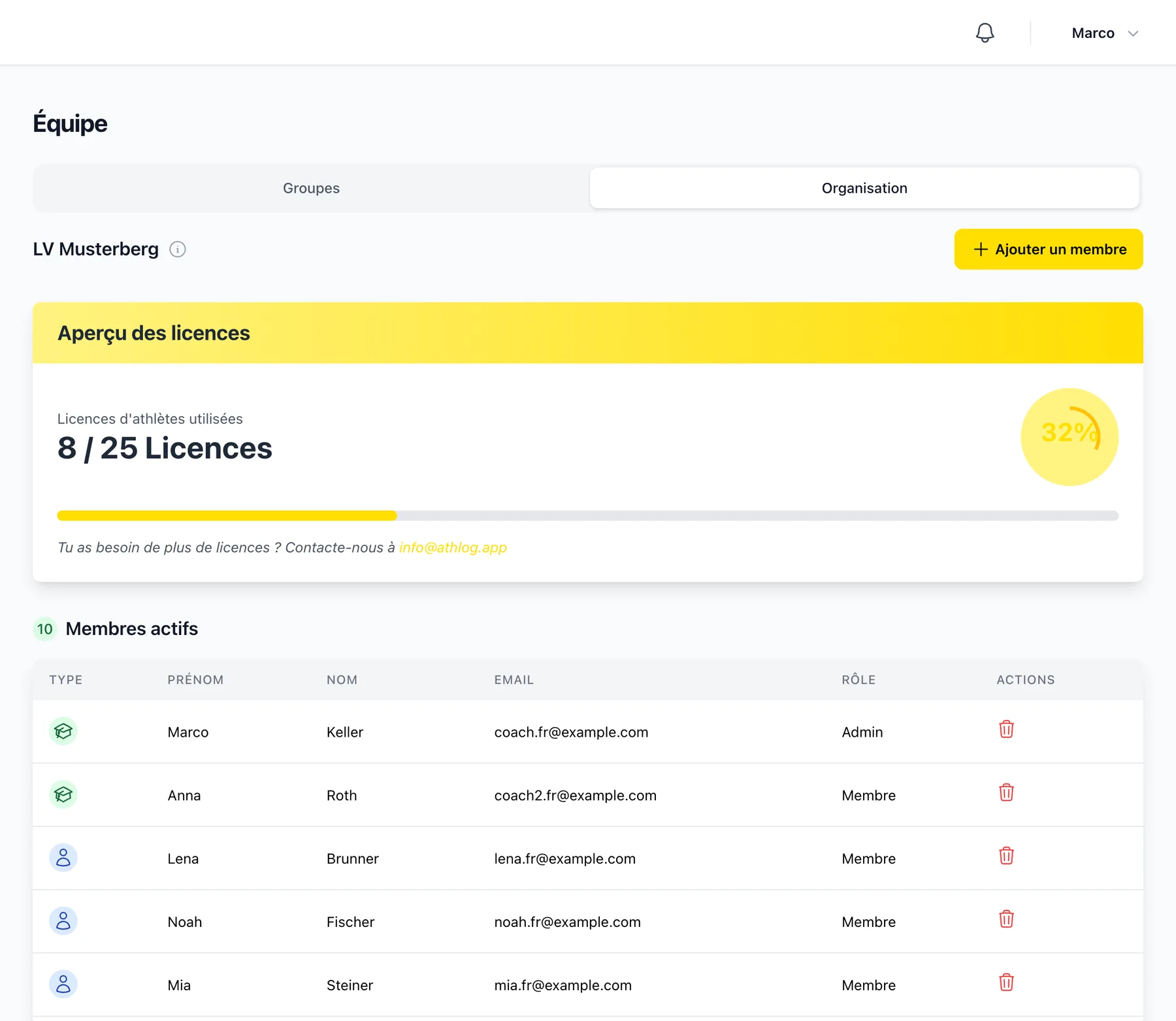Viewport: 1176px width, 1021px height.
Task: Click the PRÉNOM column header
Action: click(x=195, y=680)
